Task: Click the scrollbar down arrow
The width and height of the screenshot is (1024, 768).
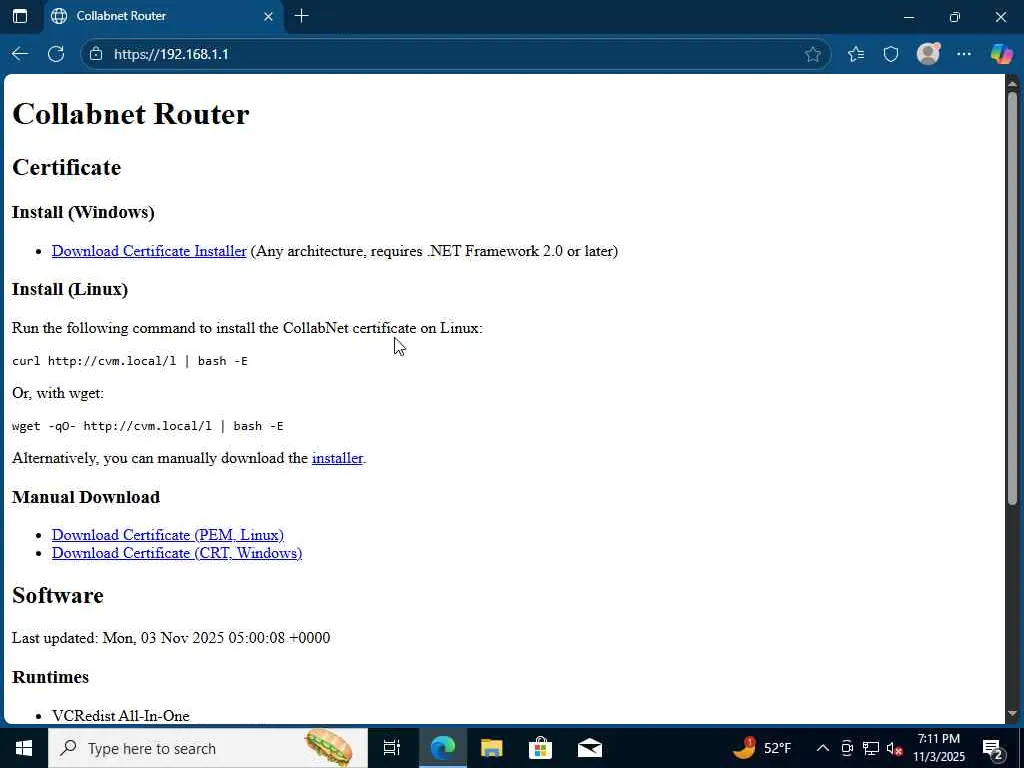Action: coord(1012,714)
